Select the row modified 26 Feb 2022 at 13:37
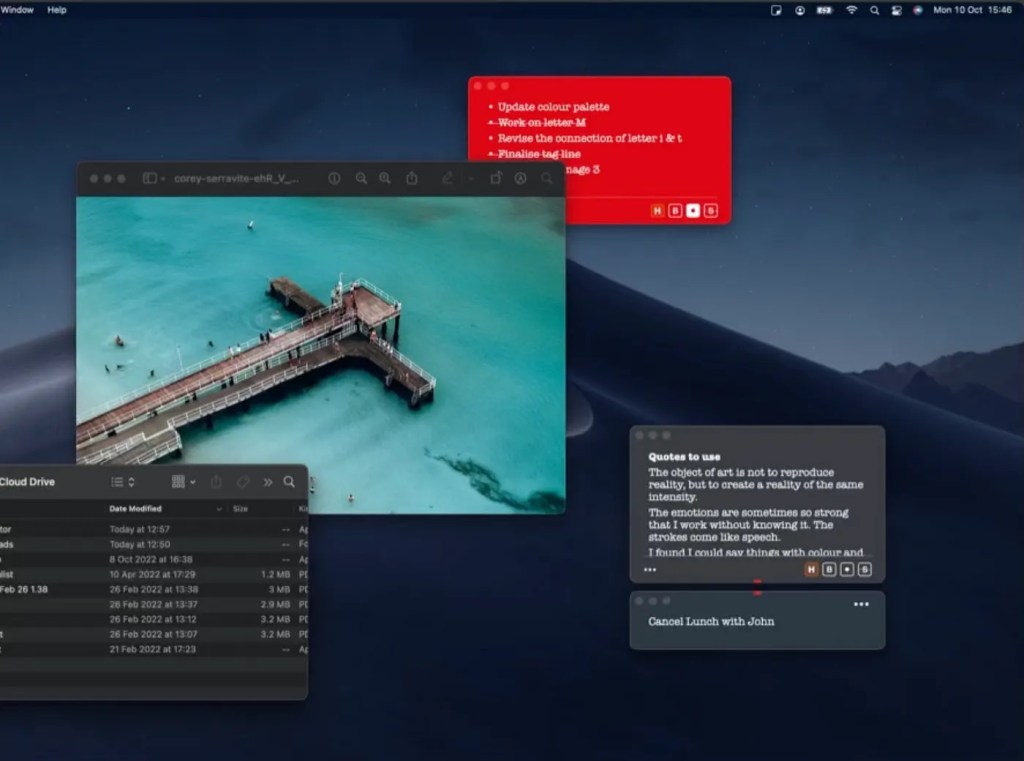The height and width of the screenshot is (761, 1024). [153, 604]
